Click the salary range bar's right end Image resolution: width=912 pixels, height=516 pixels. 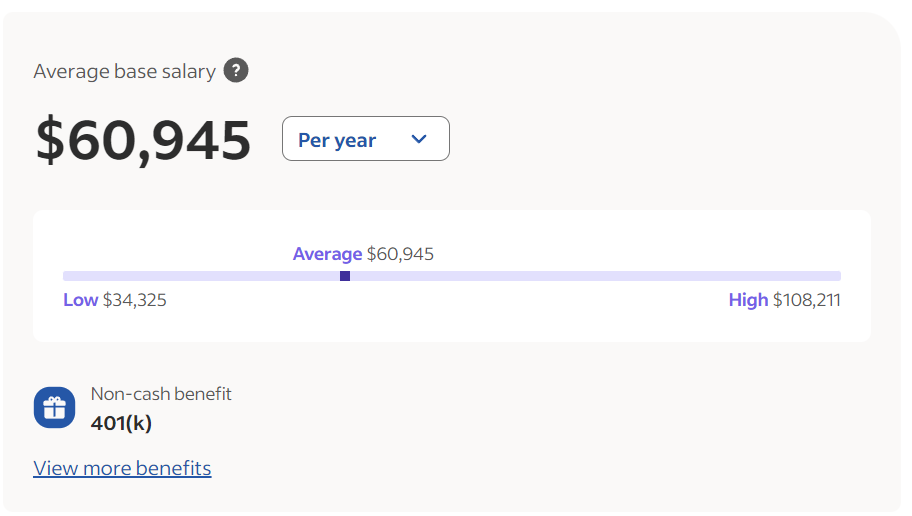[x=836, y=276]
